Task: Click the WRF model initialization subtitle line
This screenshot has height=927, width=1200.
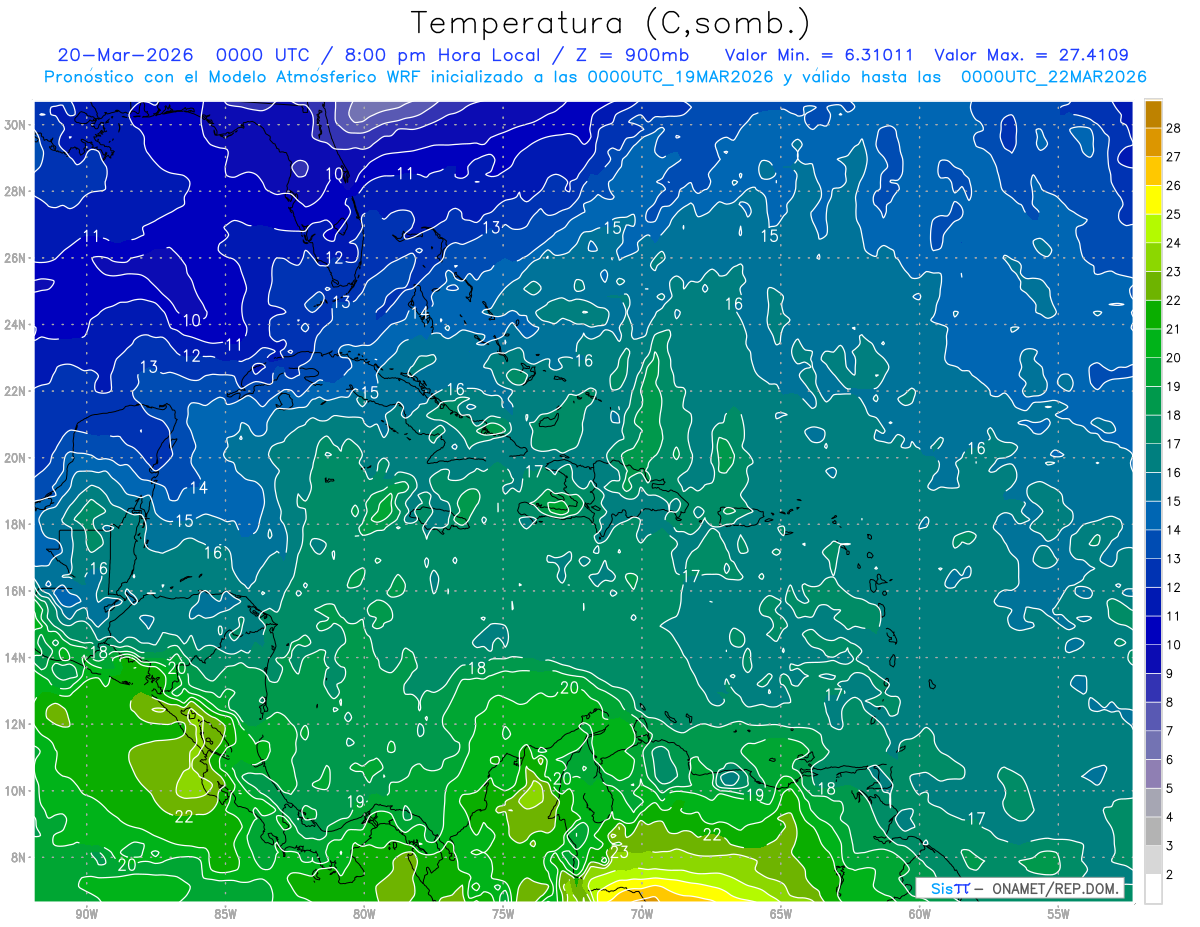Action: click(x=595, y=77)
